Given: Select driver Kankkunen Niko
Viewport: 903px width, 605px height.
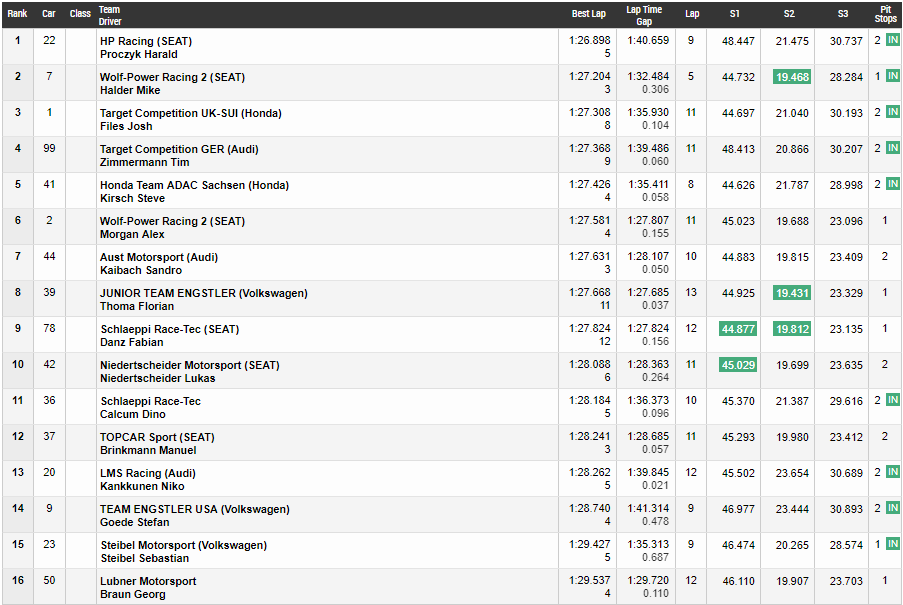Looking at the screenshot, I should click(142, 486).
